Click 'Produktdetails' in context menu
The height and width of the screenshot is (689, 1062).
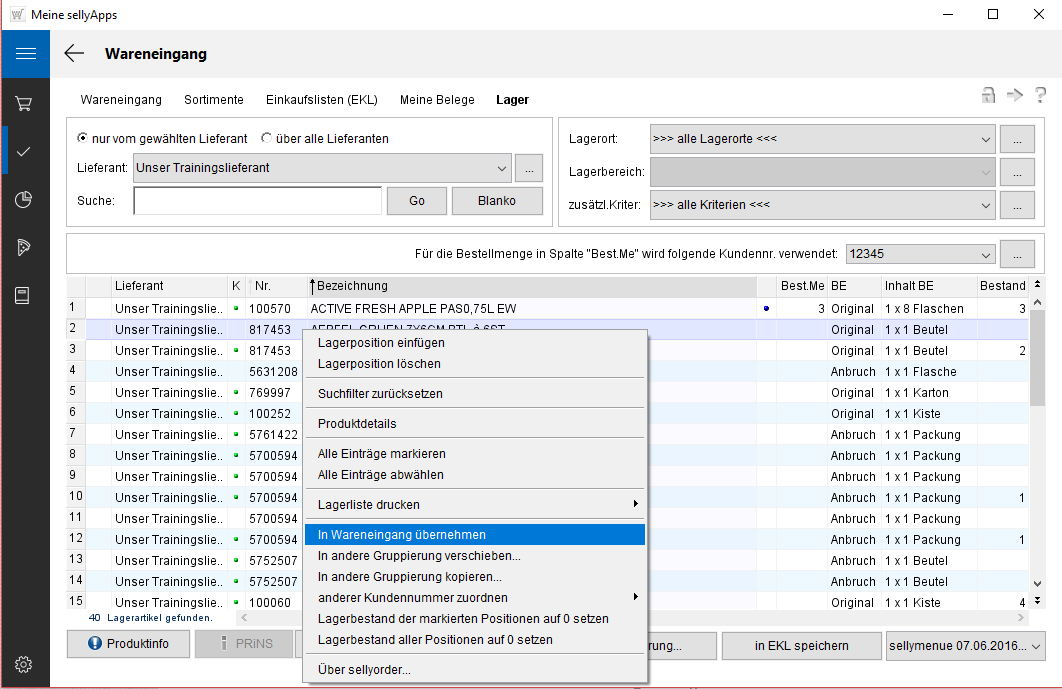click(357, 424)
